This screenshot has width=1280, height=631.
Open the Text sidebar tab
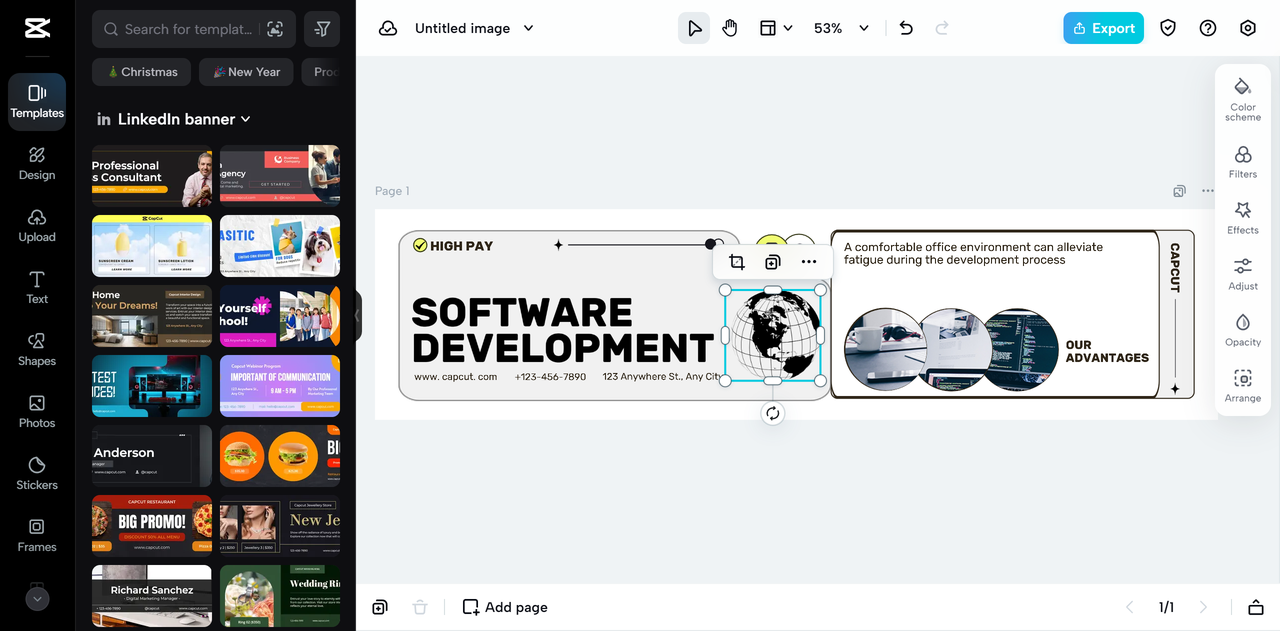37,288
